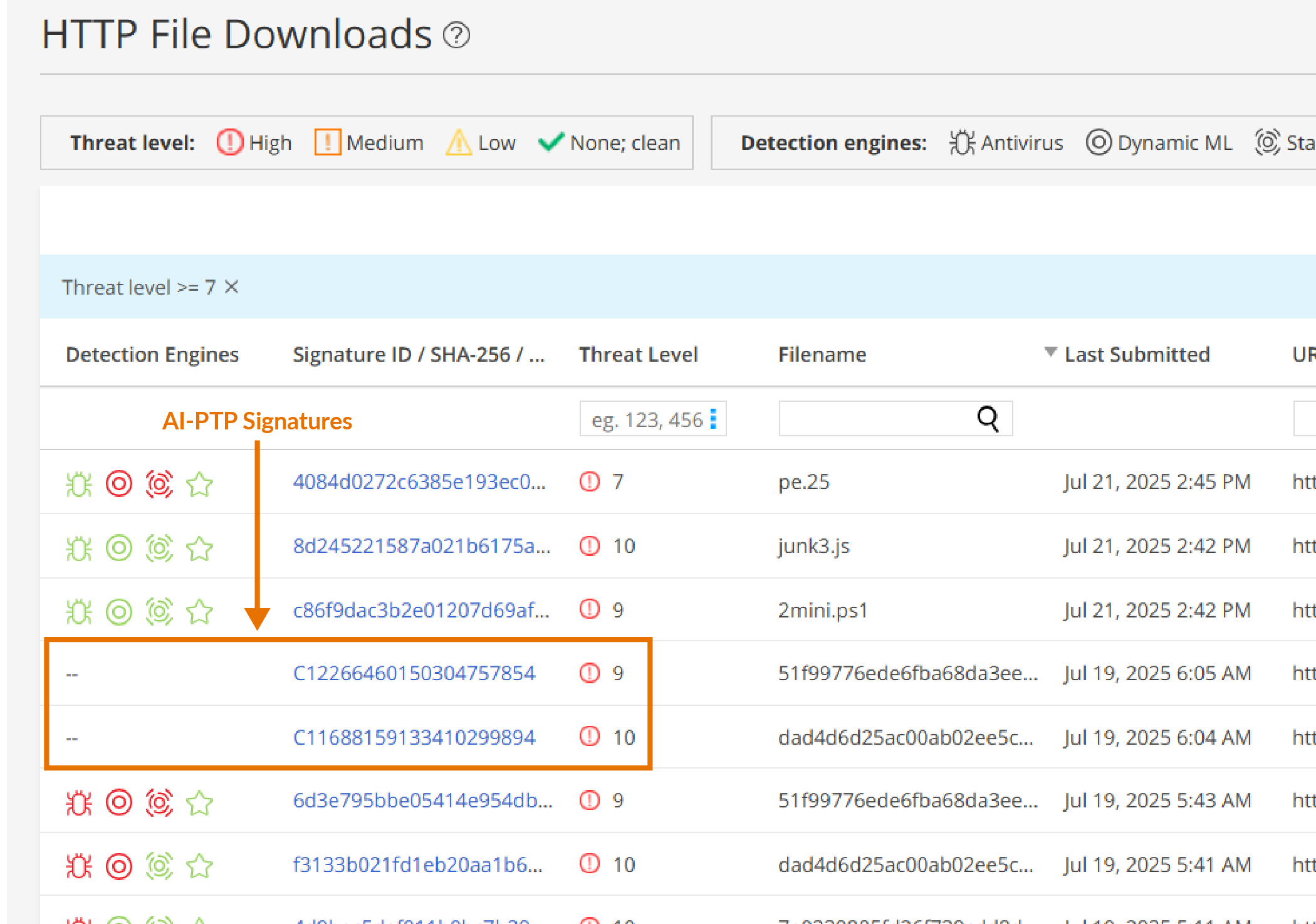Sort by Last Submitted column header
This screenshot has width=1316, height=924.
click(1136, 355)
